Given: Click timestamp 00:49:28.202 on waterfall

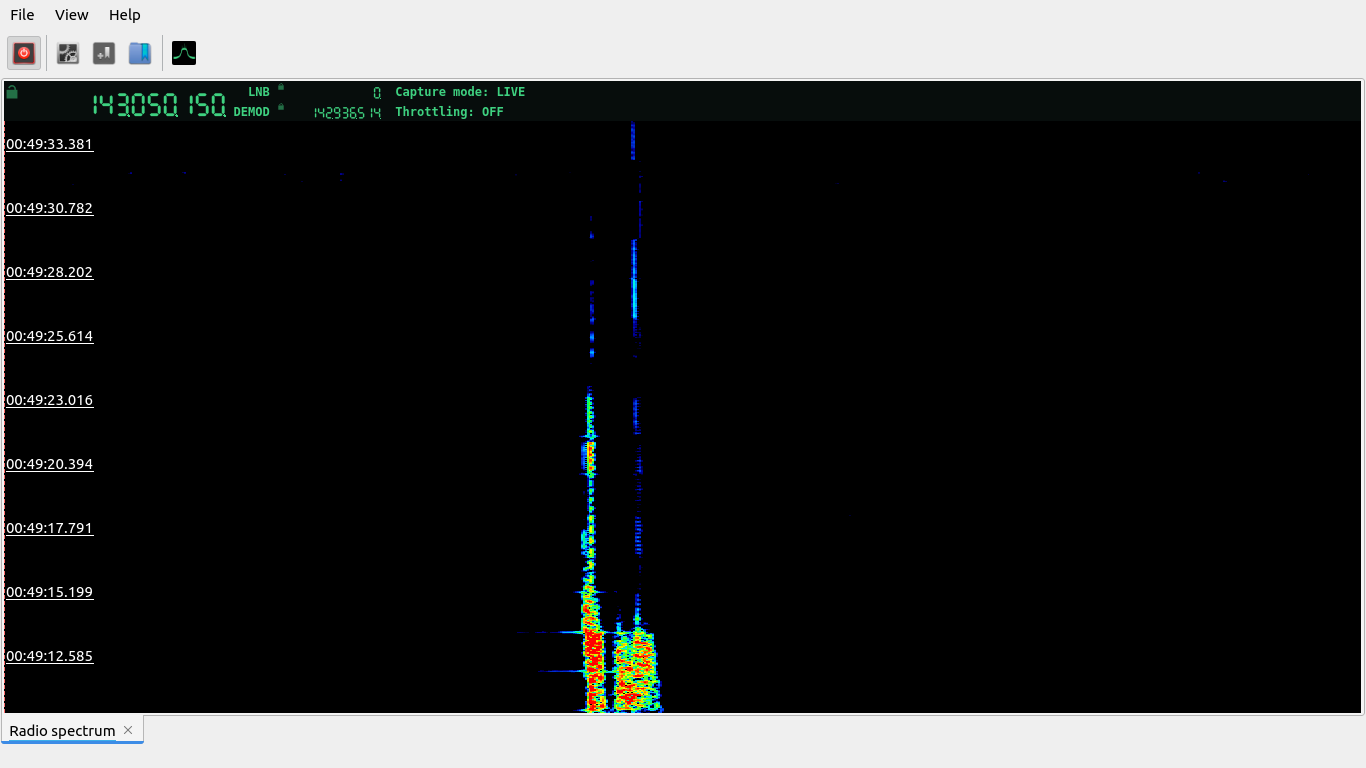Looking at the screenshot, I should pos(49,272).
